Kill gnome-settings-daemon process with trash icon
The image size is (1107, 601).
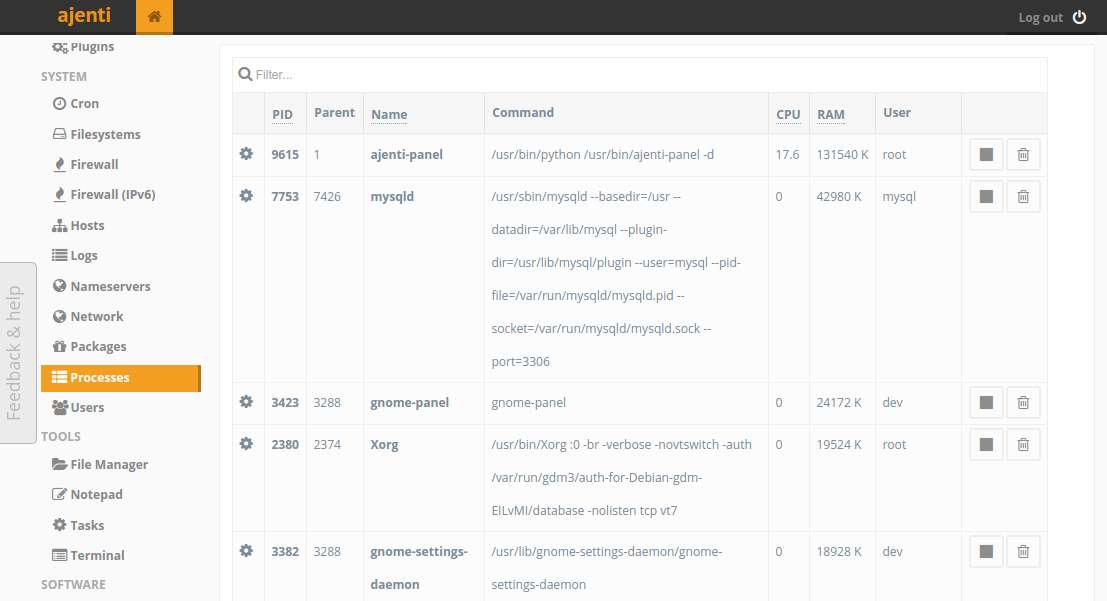tap(1023, 552)
